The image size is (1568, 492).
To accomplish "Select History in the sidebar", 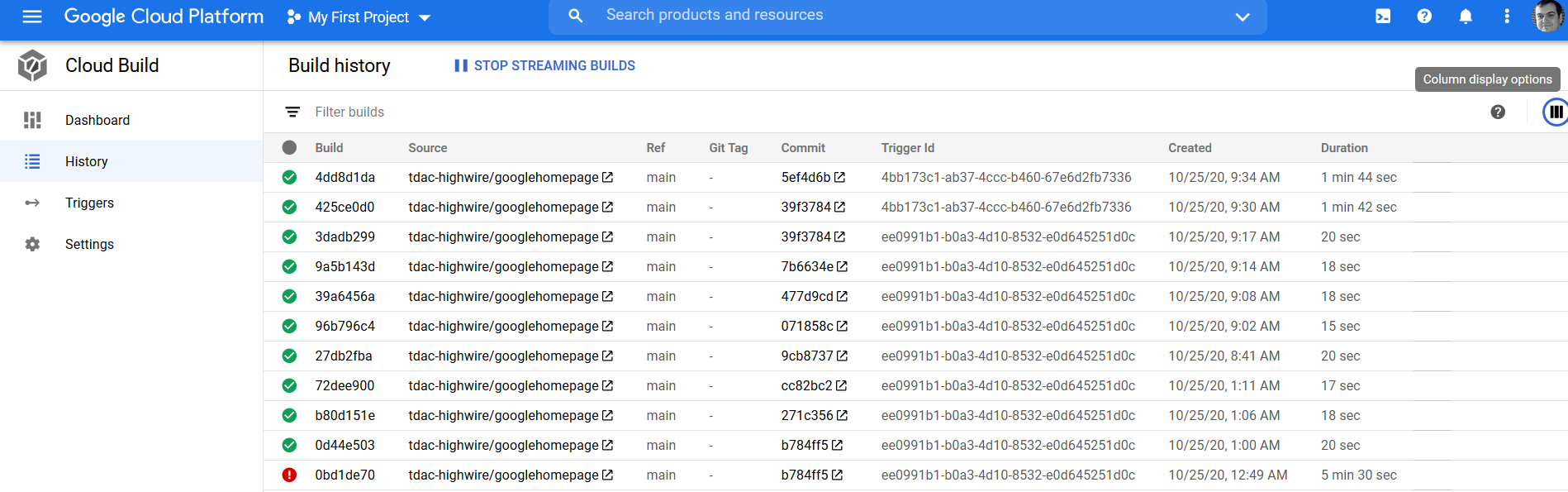I will (x=131, y=161).
